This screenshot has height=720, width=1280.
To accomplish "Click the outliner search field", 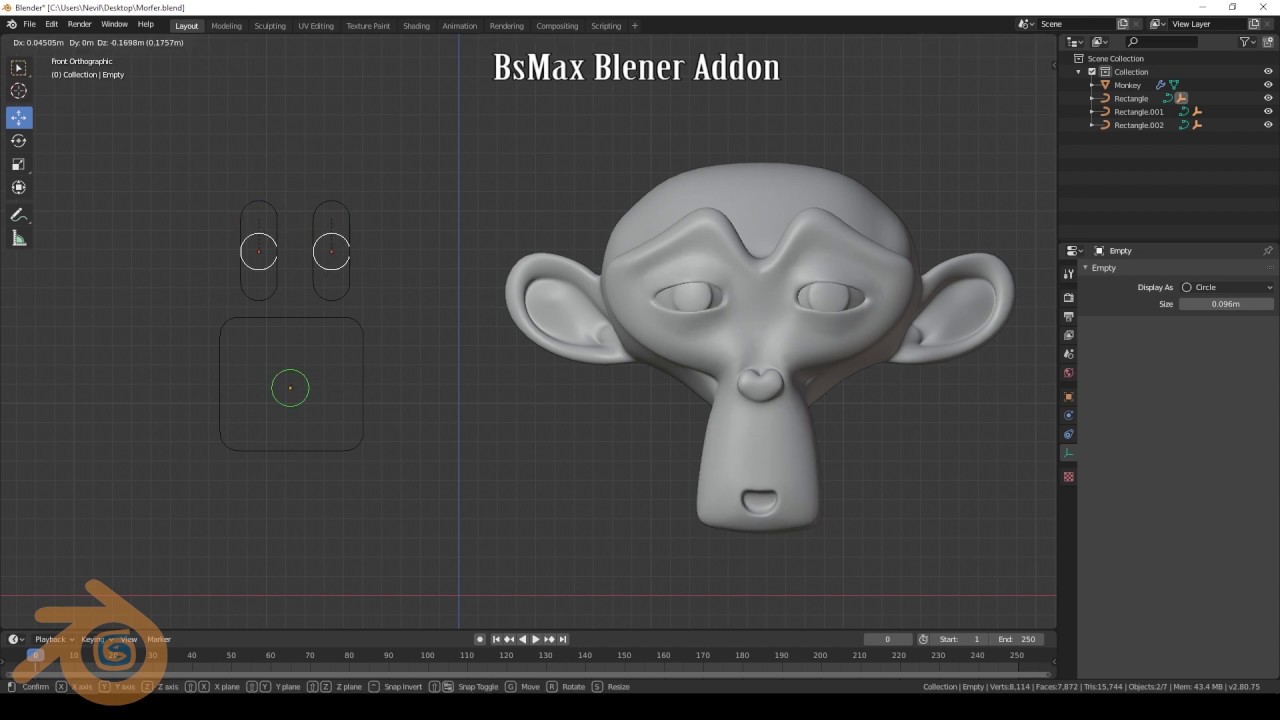I will pyautogui.click(x=1161, y=42).
